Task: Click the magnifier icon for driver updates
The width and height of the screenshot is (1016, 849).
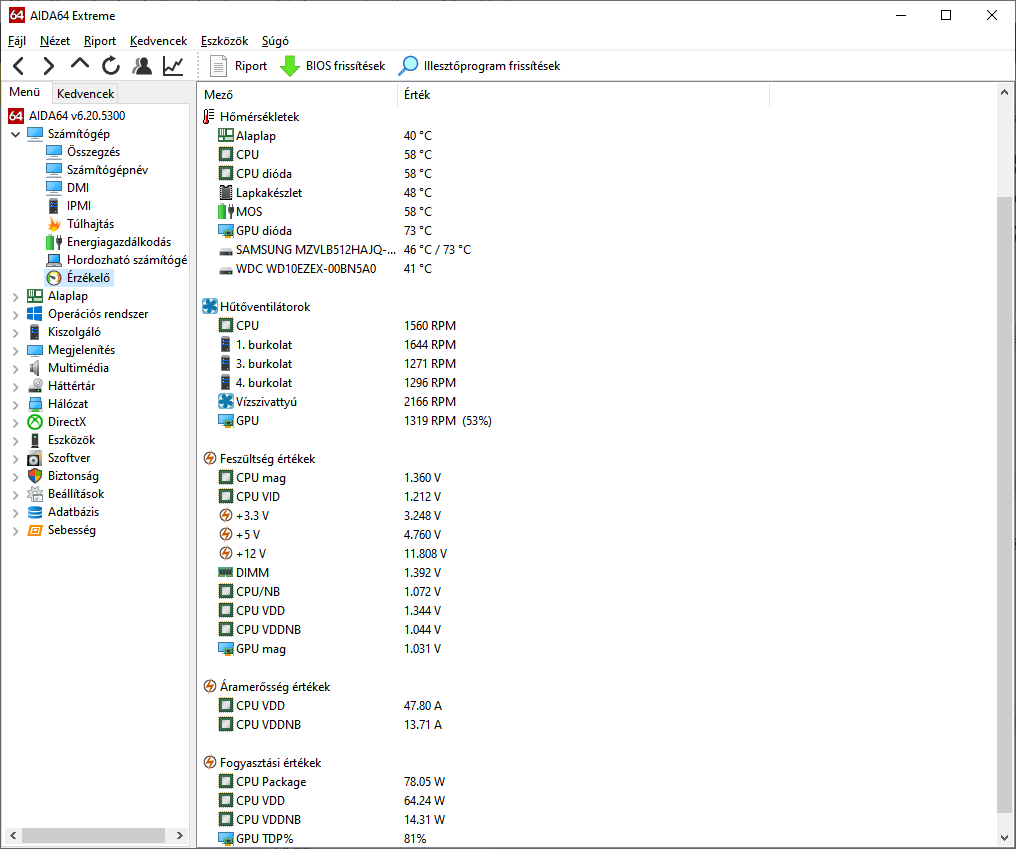Action: click(x=408, y=65)
